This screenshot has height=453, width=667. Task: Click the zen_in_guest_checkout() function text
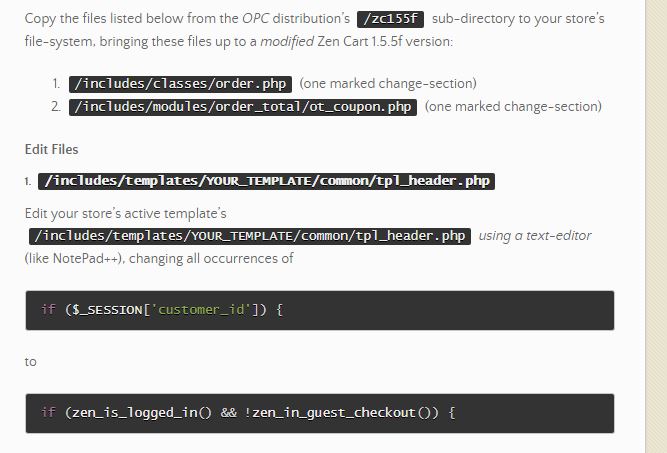(345, 413)
